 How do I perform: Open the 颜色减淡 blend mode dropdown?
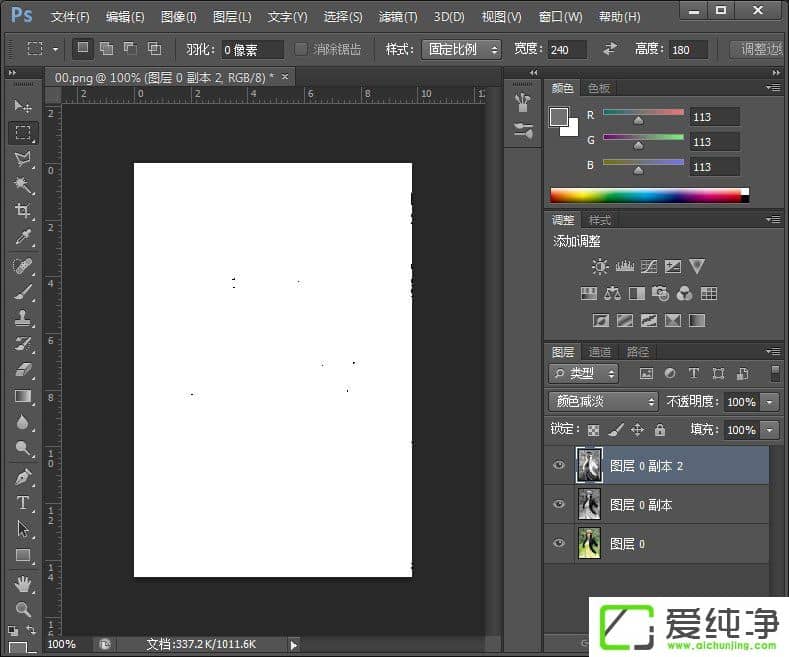[603, 401]
